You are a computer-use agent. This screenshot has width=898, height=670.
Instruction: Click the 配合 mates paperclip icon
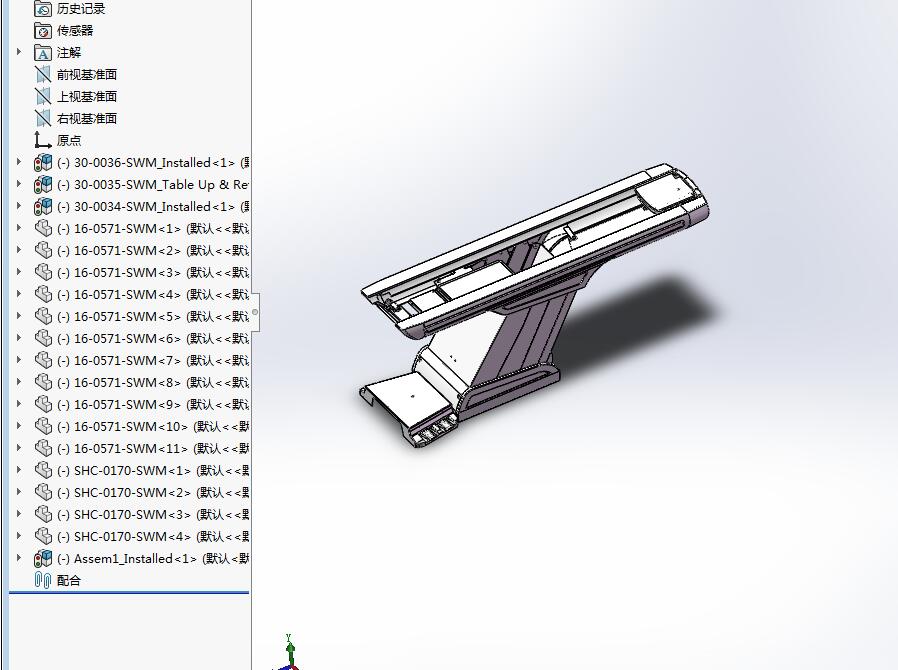pyautogui.click(x=43, y=580)
